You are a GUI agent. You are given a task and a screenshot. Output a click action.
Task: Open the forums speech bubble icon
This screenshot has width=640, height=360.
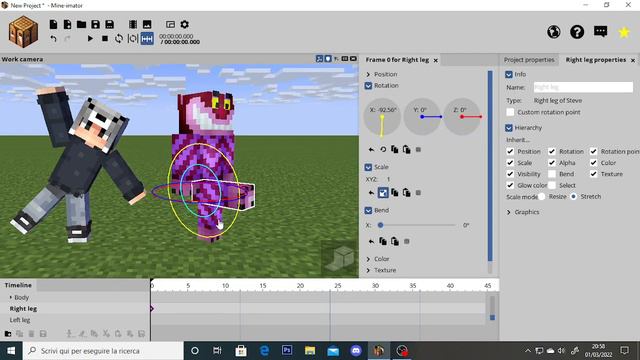pyautogui.click(x=600, y=32)
